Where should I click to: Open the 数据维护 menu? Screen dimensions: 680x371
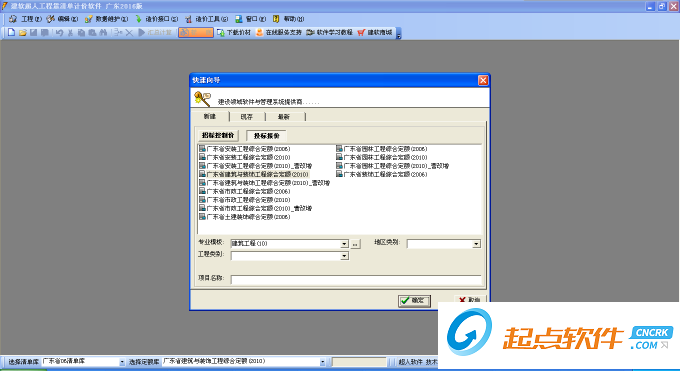[106, 19]
